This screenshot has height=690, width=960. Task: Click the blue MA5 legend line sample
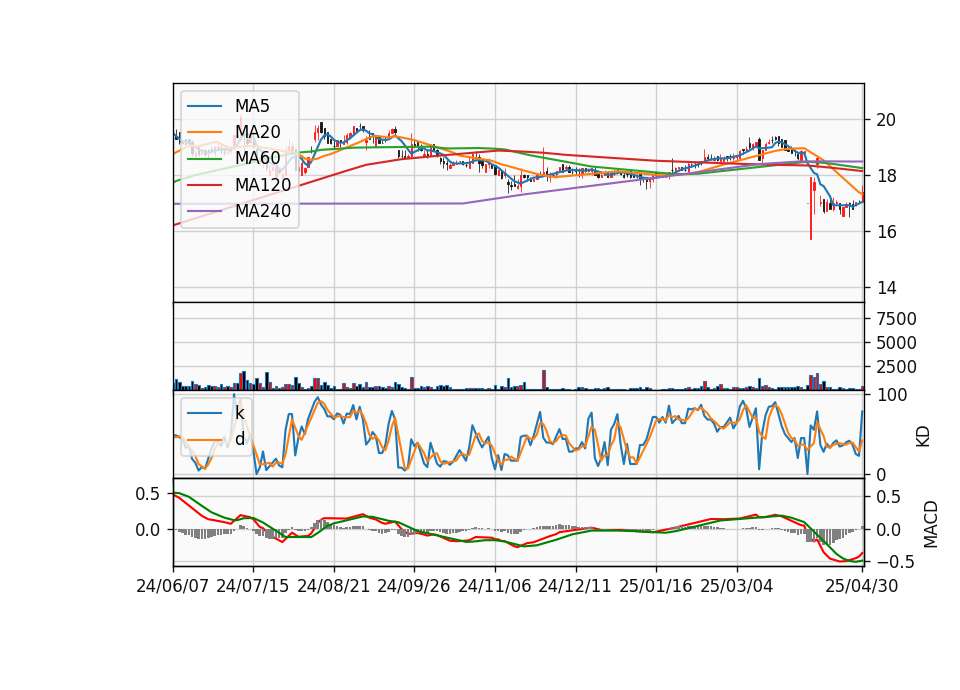[x=204, y=106]
